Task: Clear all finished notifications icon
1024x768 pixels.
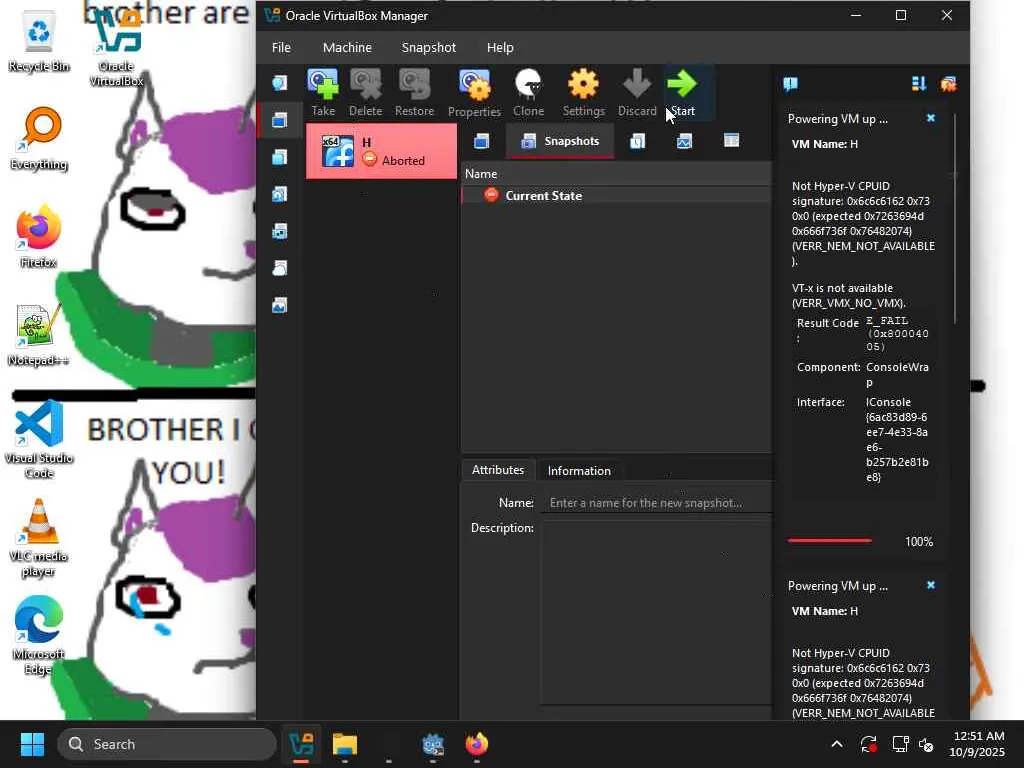Action: 948,84
